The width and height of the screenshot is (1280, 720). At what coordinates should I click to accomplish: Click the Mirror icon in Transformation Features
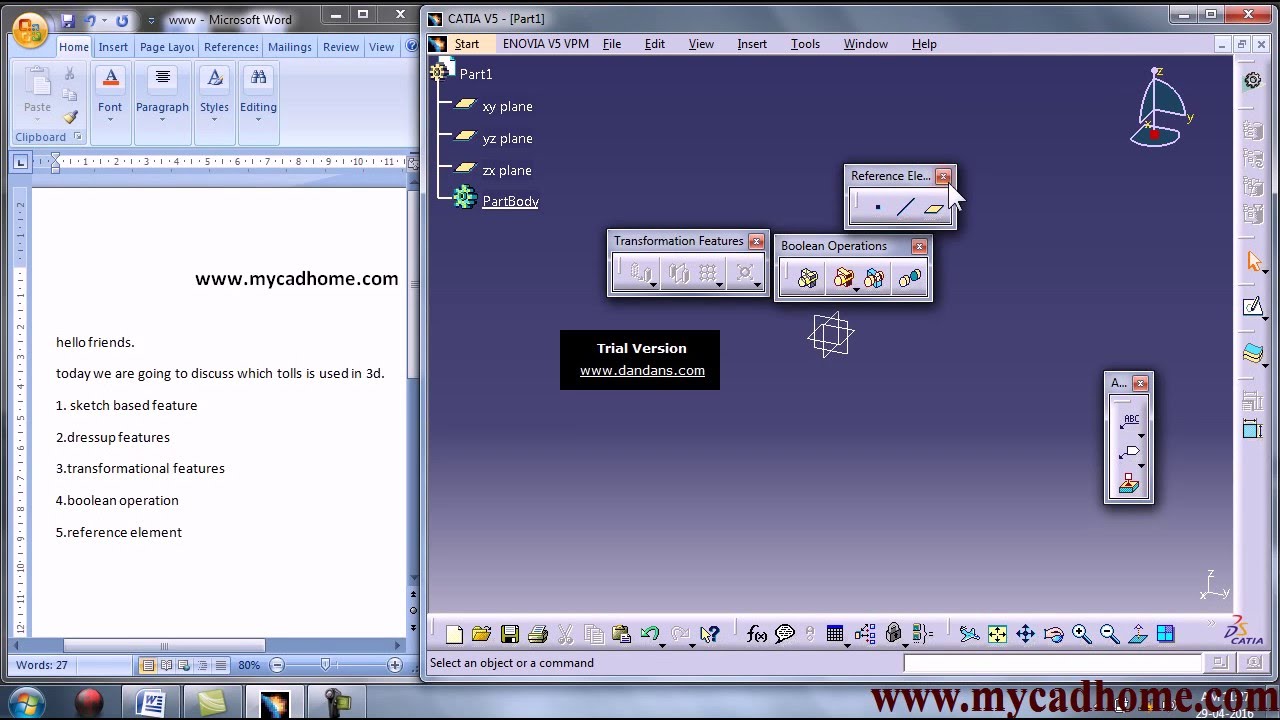[679, 273]
